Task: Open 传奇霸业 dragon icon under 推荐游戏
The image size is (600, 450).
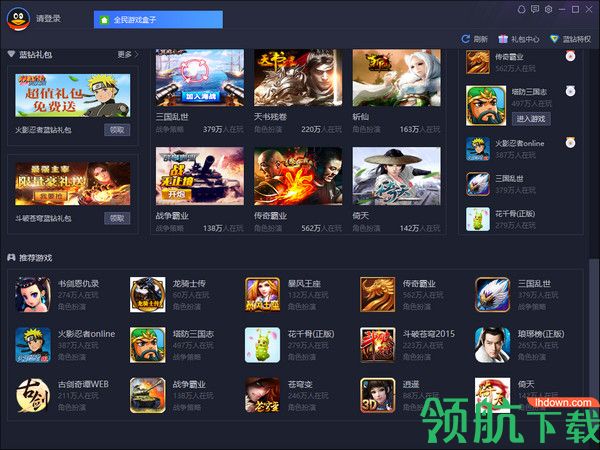Action: (377, 295)
